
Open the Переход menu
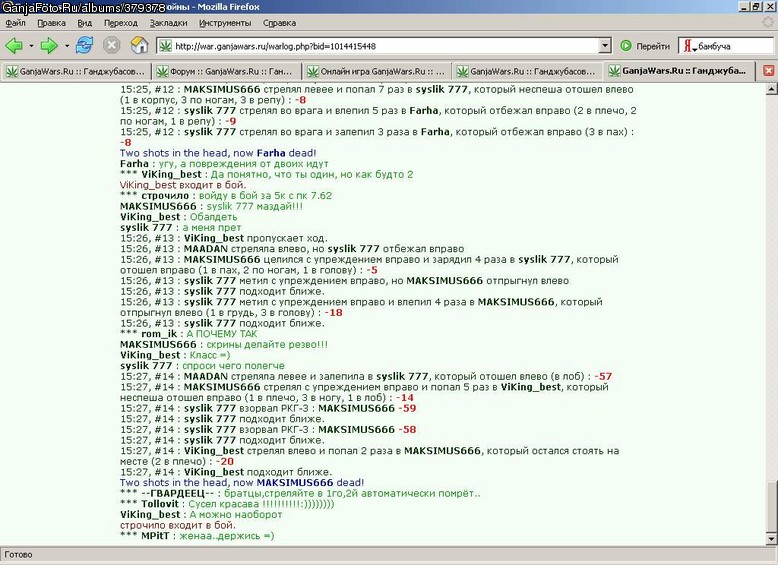point(121,23)
